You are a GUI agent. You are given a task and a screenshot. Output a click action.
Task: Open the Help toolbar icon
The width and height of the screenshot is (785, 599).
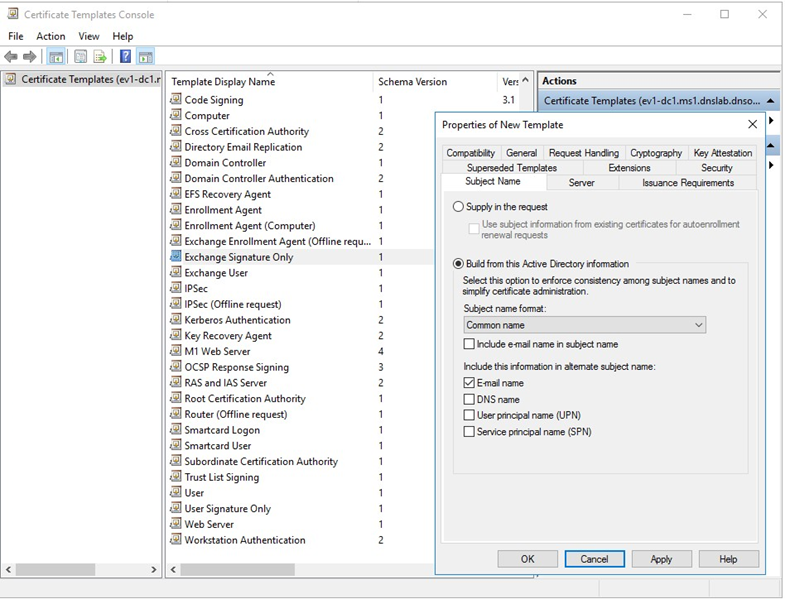pyautogui.click(x=126, y=57)
